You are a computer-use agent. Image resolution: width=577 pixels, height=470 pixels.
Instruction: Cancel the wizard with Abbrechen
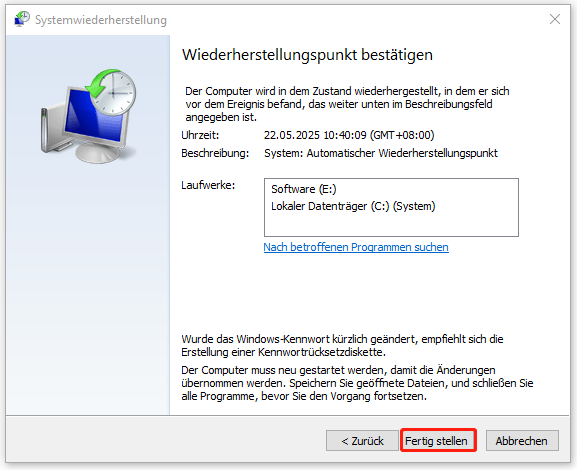pos(522,441)
